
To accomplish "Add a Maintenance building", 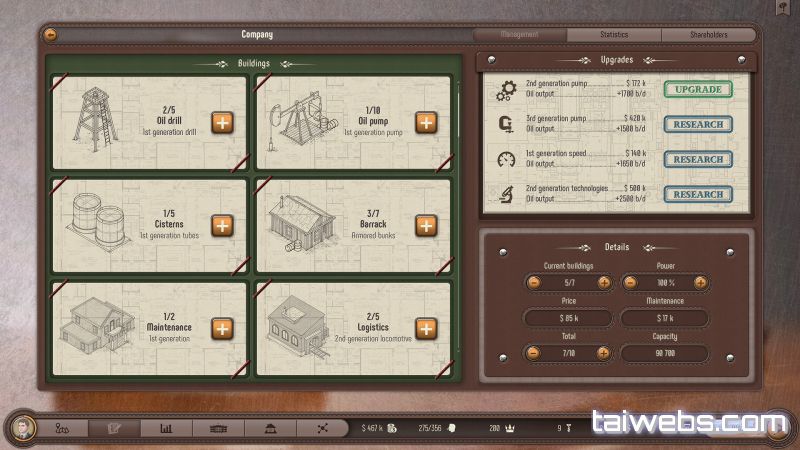I will tap(222, 328).
